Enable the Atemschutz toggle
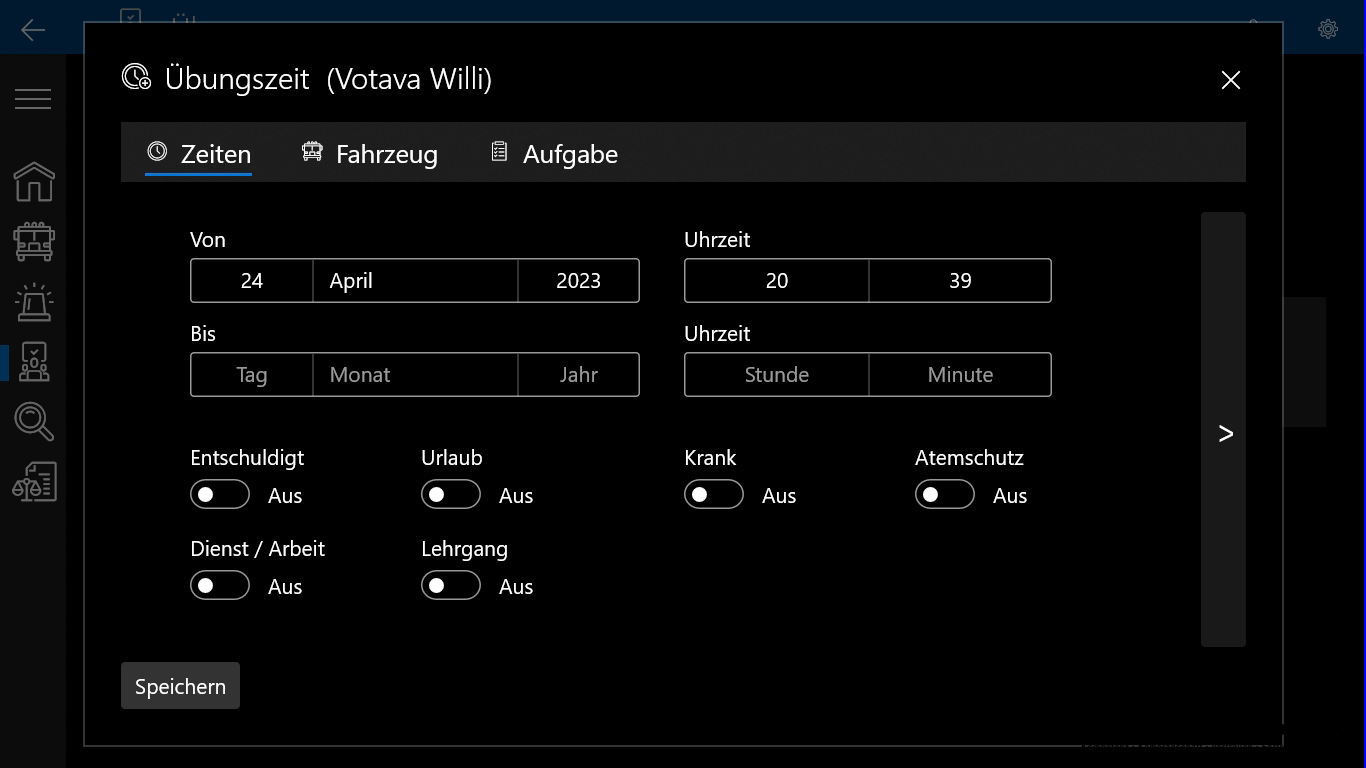This screenshot has width=1366, height=768. (945, 495)
